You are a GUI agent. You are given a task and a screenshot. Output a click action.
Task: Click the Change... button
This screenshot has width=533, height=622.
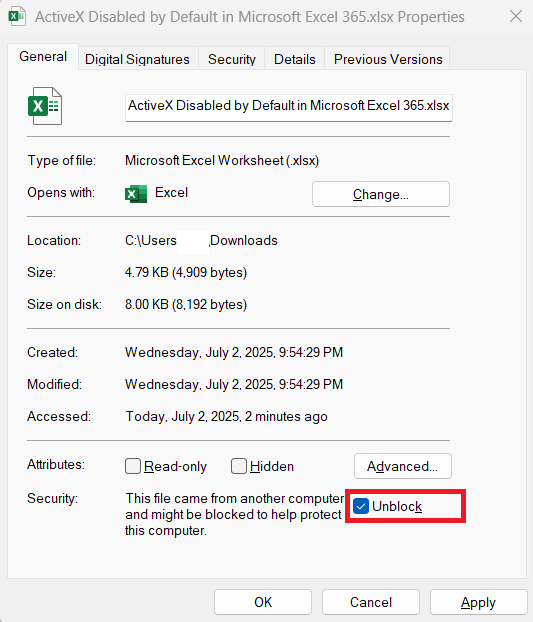coord(381,194)
